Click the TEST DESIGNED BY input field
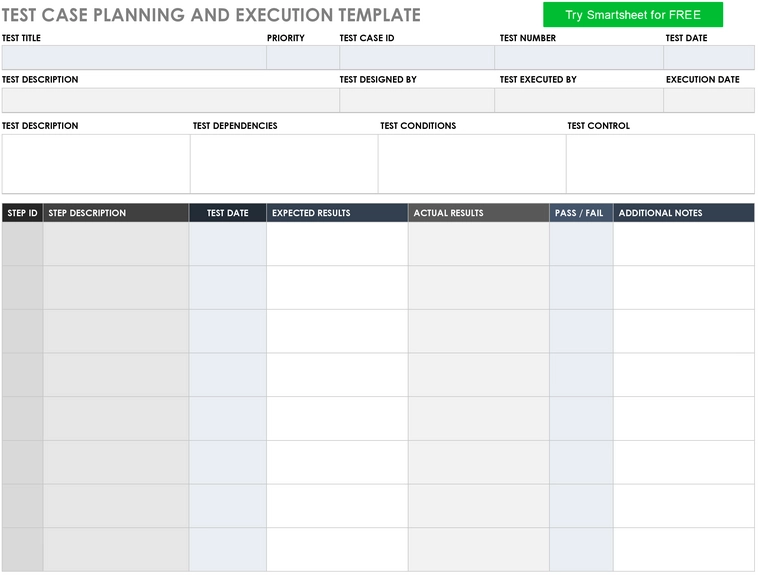This screenshot has height=575, width=758. coord(417,100)
